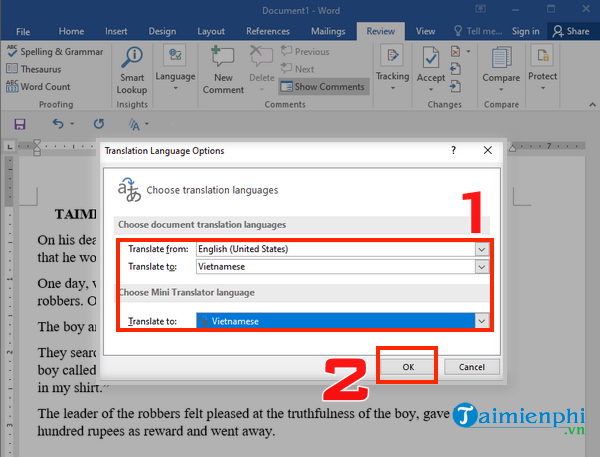
Task: Click the text formatting quick access icon
Action: [x=134, y=124]
